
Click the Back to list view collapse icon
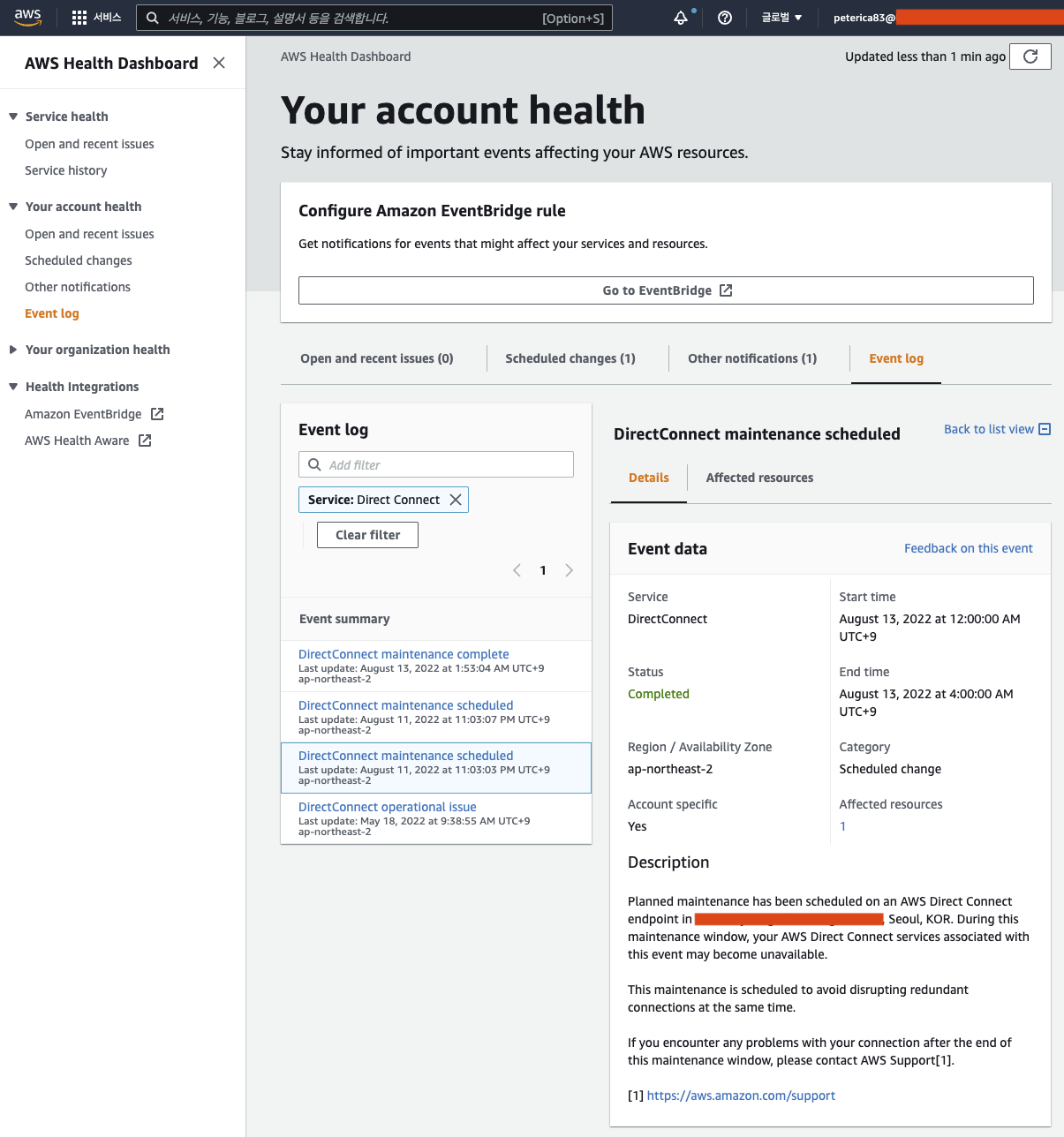pos(1045,429)
